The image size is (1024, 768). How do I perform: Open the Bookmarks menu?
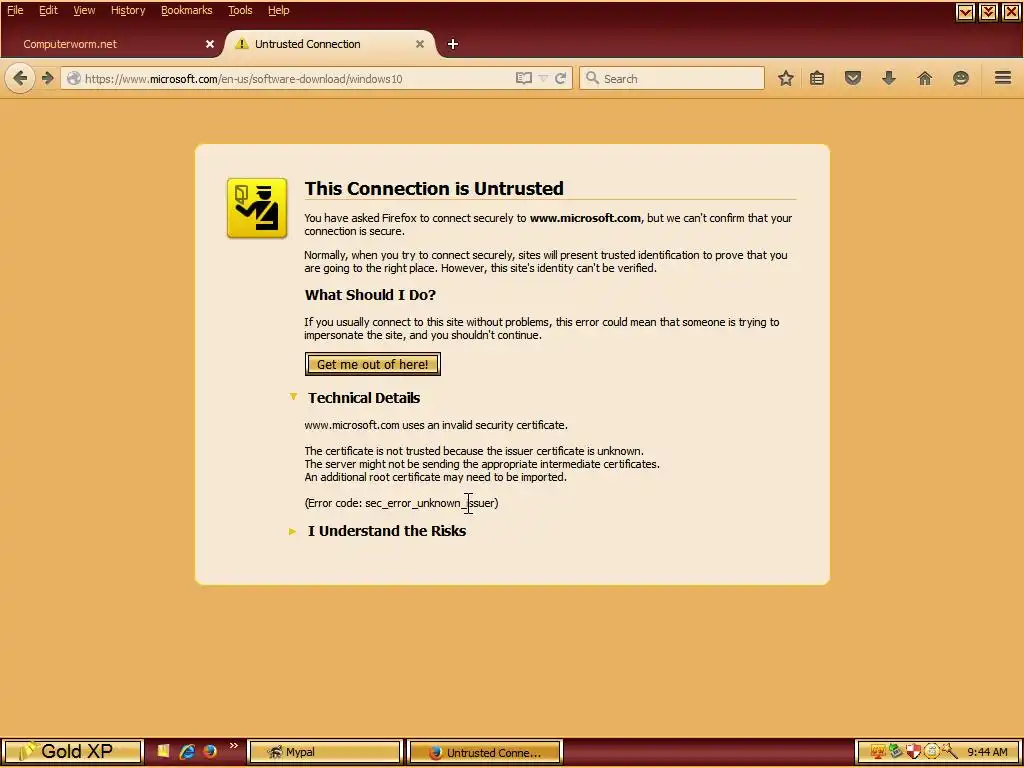pos(186,10)
